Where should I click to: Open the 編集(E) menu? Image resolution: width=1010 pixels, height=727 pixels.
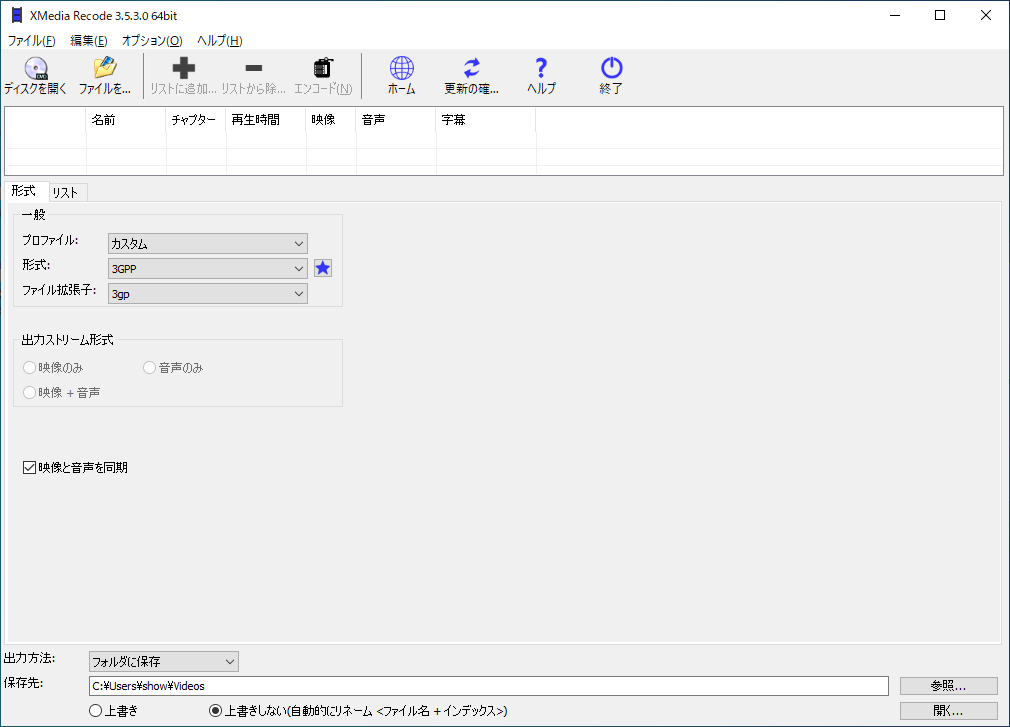(x=89, y=41)
